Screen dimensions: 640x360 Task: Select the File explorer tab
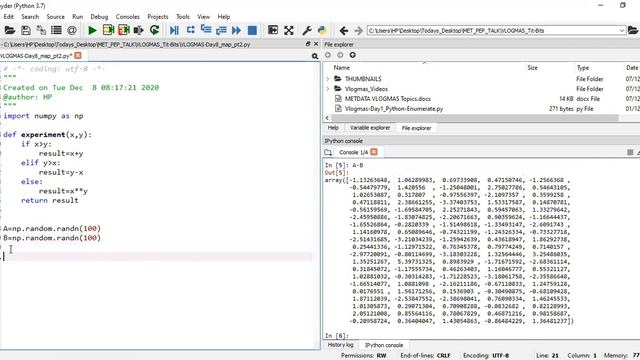point(416,128)
